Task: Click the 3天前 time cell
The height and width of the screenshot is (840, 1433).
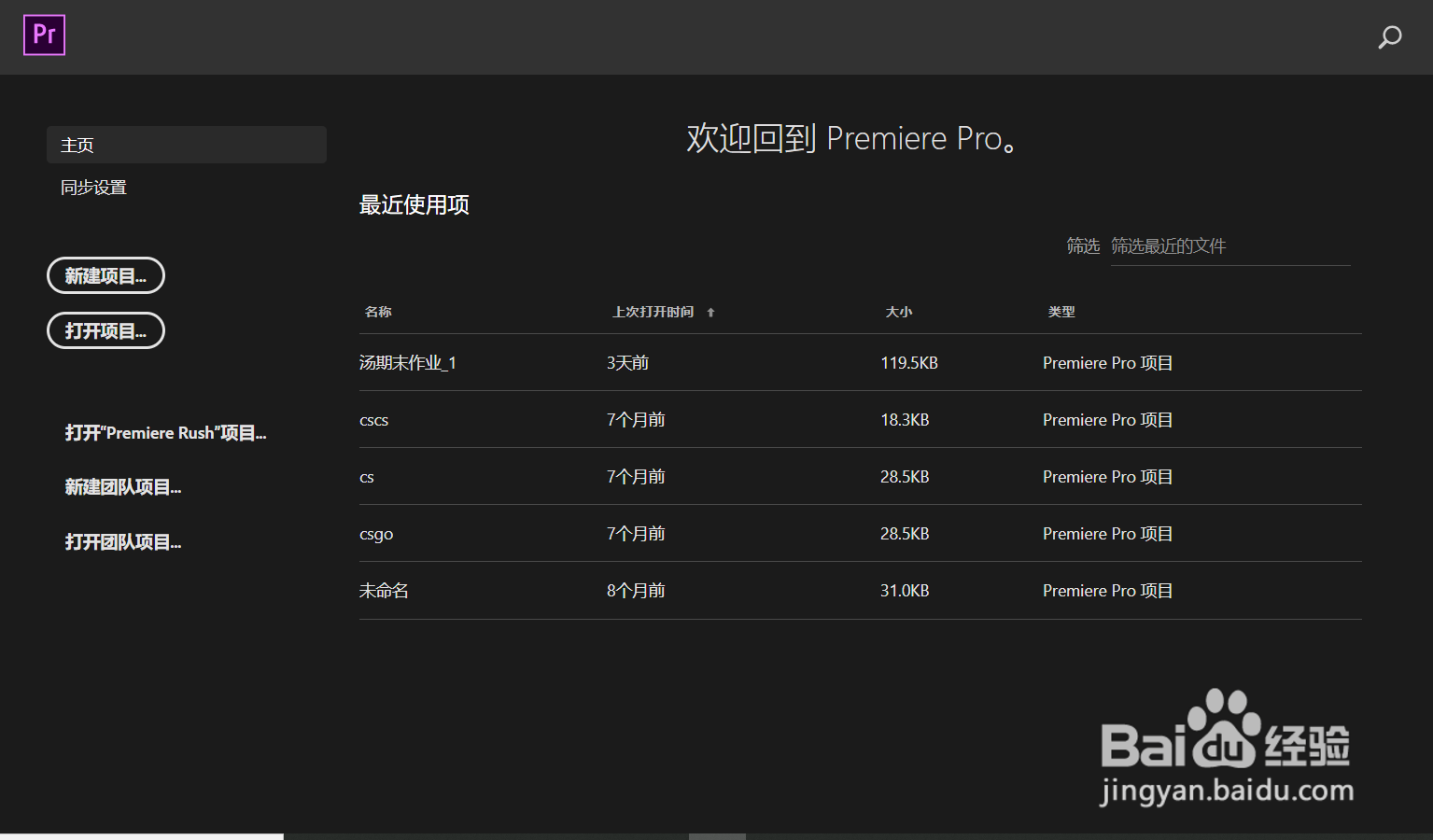Action: tap(627, 363)
